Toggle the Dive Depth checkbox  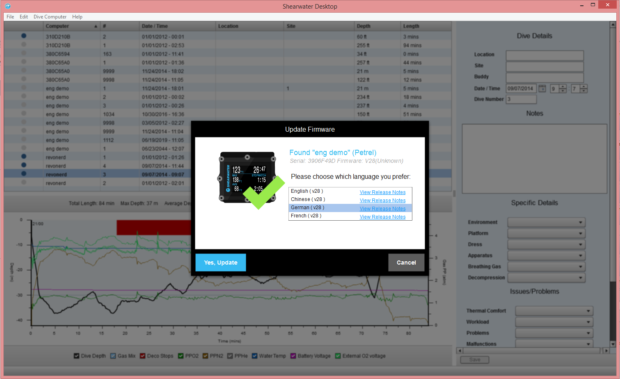76,356
